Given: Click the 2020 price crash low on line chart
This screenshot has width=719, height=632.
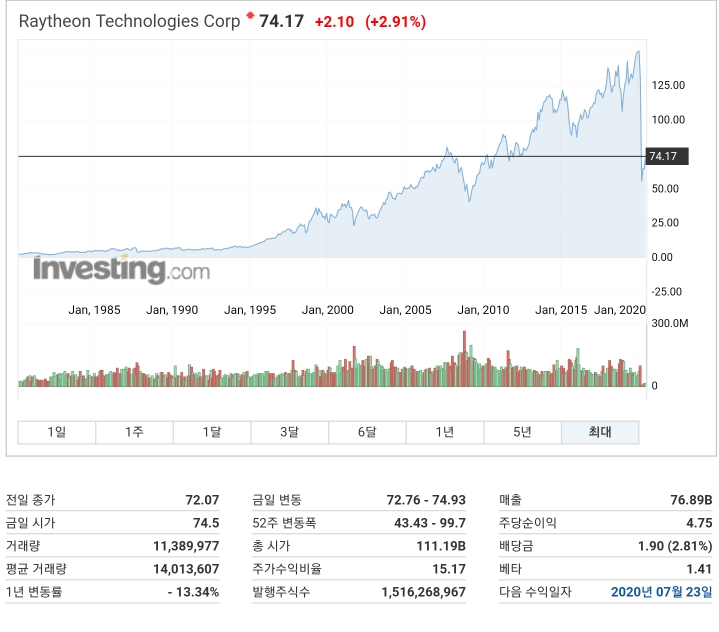Looking at the screenshot, I should coord(642,181).
